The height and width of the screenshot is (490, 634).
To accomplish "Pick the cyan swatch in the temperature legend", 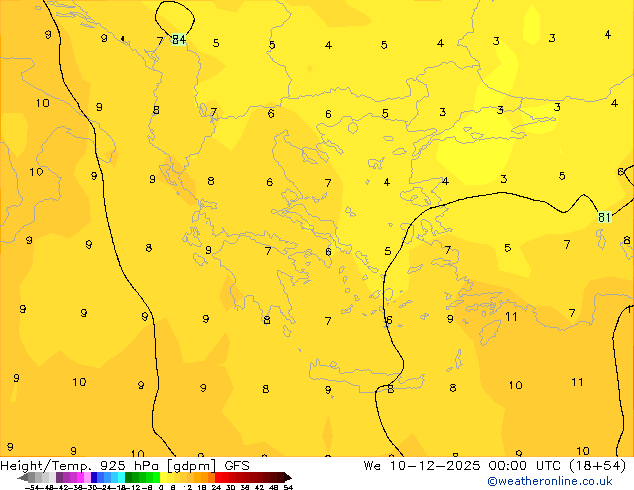I will (121, 478).
